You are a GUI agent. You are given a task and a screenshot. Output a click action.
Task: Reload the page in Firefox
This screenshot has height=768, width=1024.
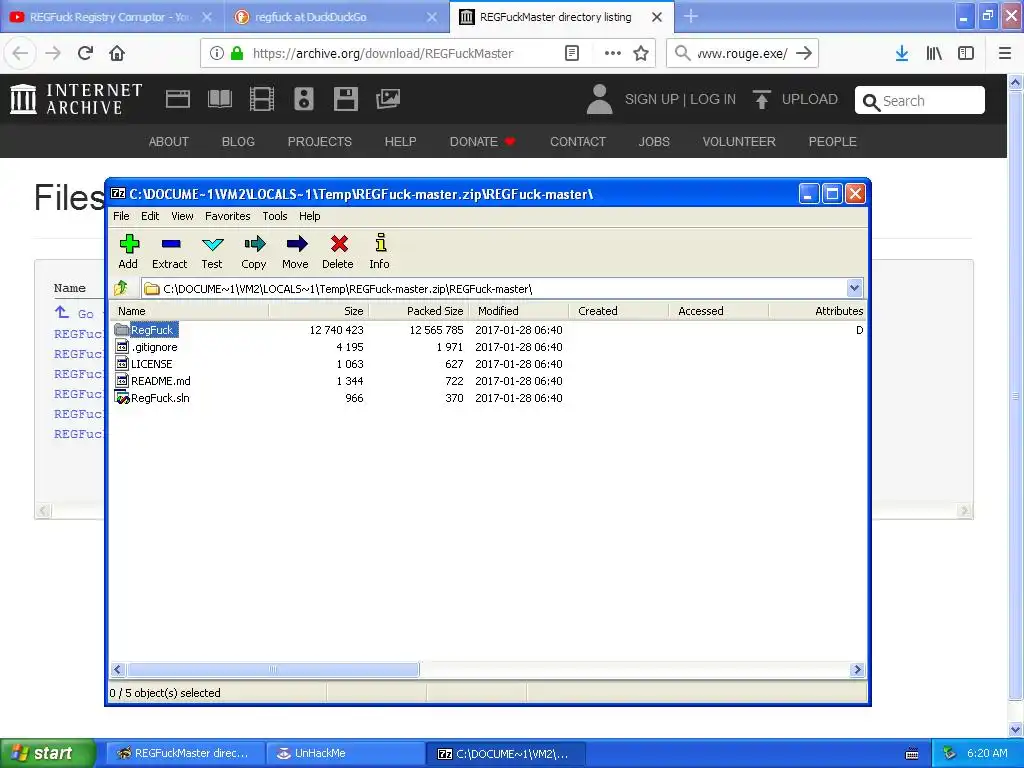(x=86, y=53)
